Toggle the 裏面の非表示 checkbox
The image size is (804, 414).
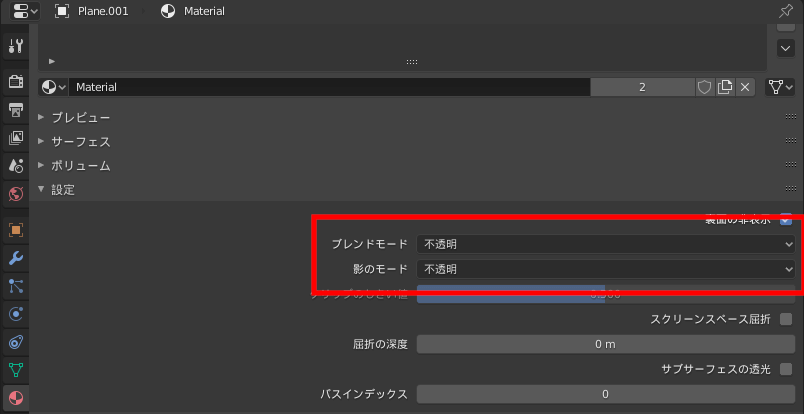click(x=786, y=220)
